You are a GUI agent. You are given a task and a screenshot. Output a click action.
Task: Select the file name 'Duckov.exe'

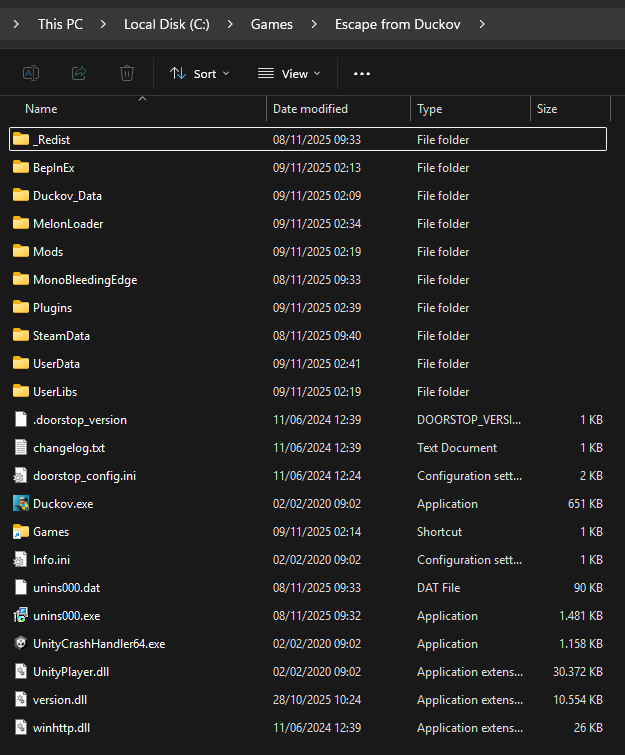63,504
